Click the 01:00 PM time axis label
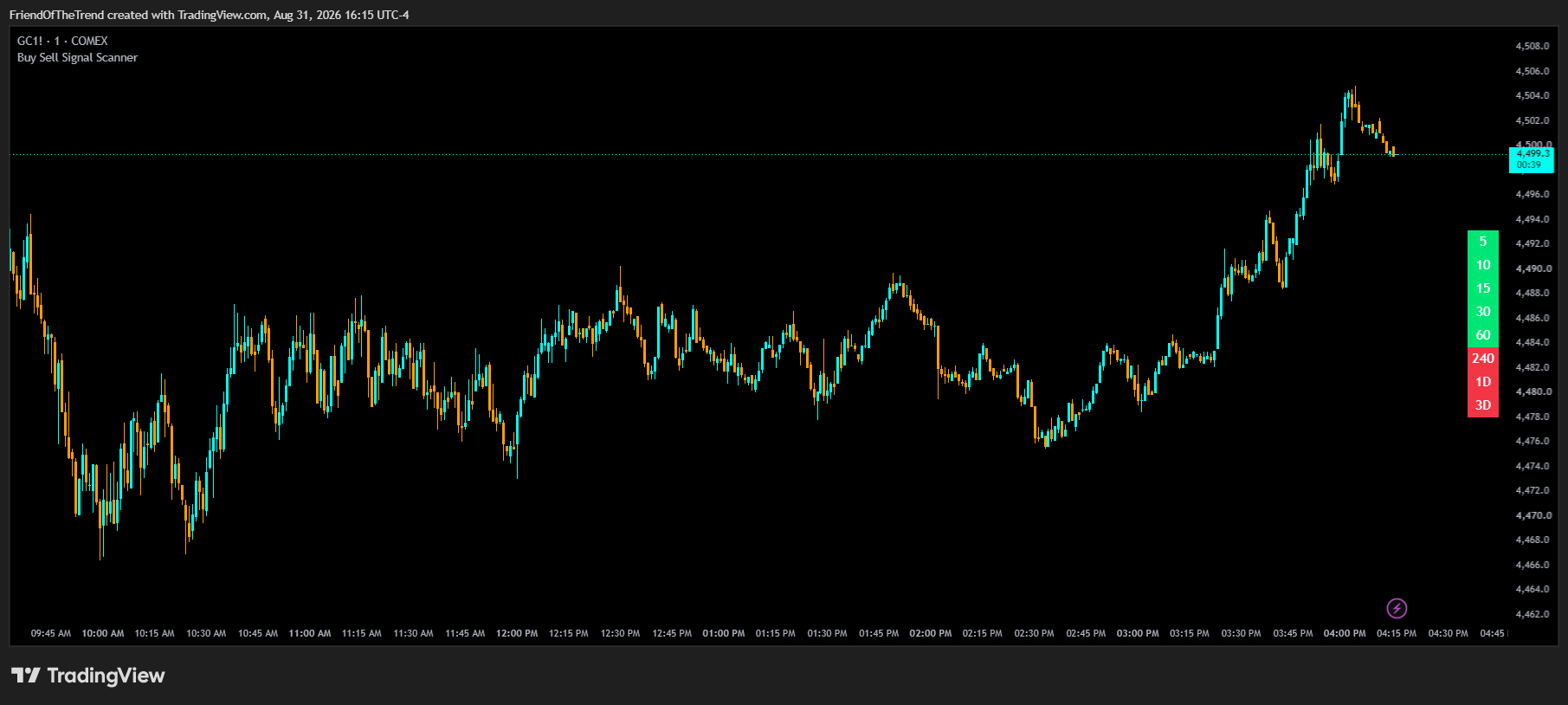The width and height of the screenshot is (1568, 705). (x=724, y=633)
